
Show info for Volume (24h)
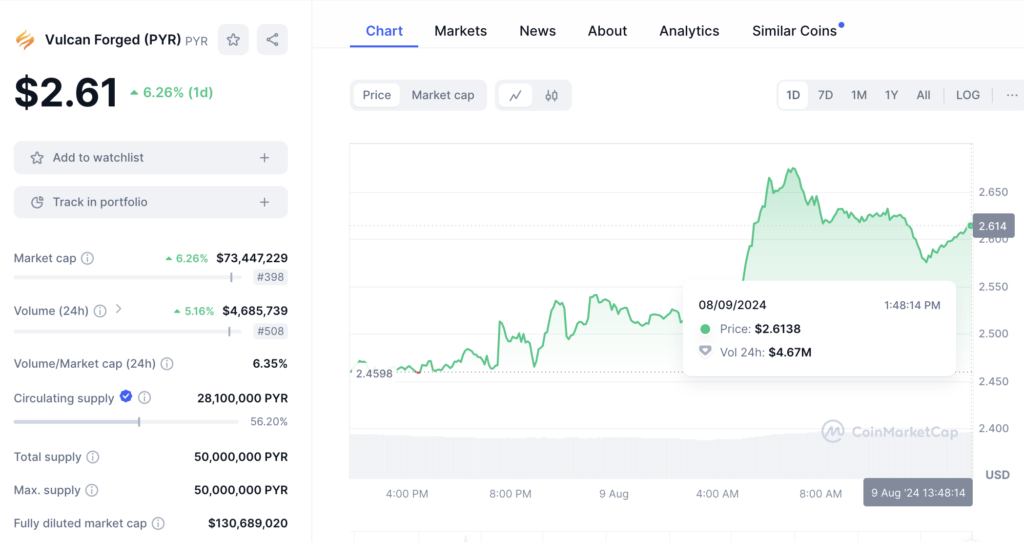point(100,311)
